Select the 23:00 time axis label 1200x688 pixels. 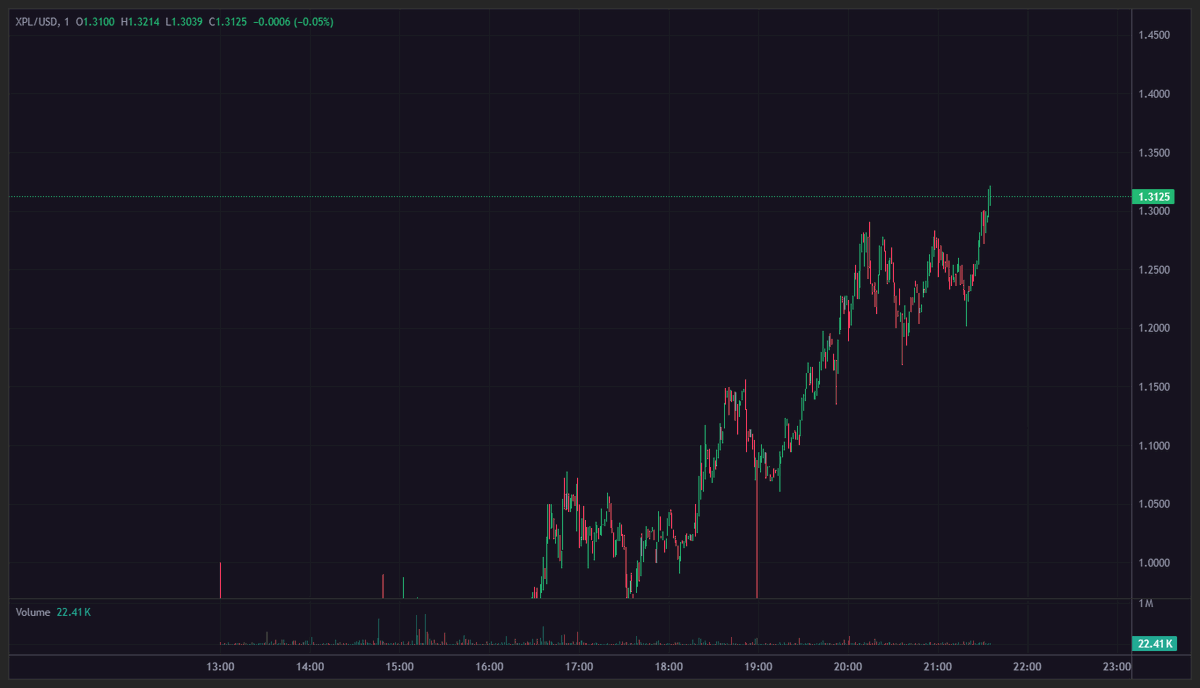(1114, 664)
